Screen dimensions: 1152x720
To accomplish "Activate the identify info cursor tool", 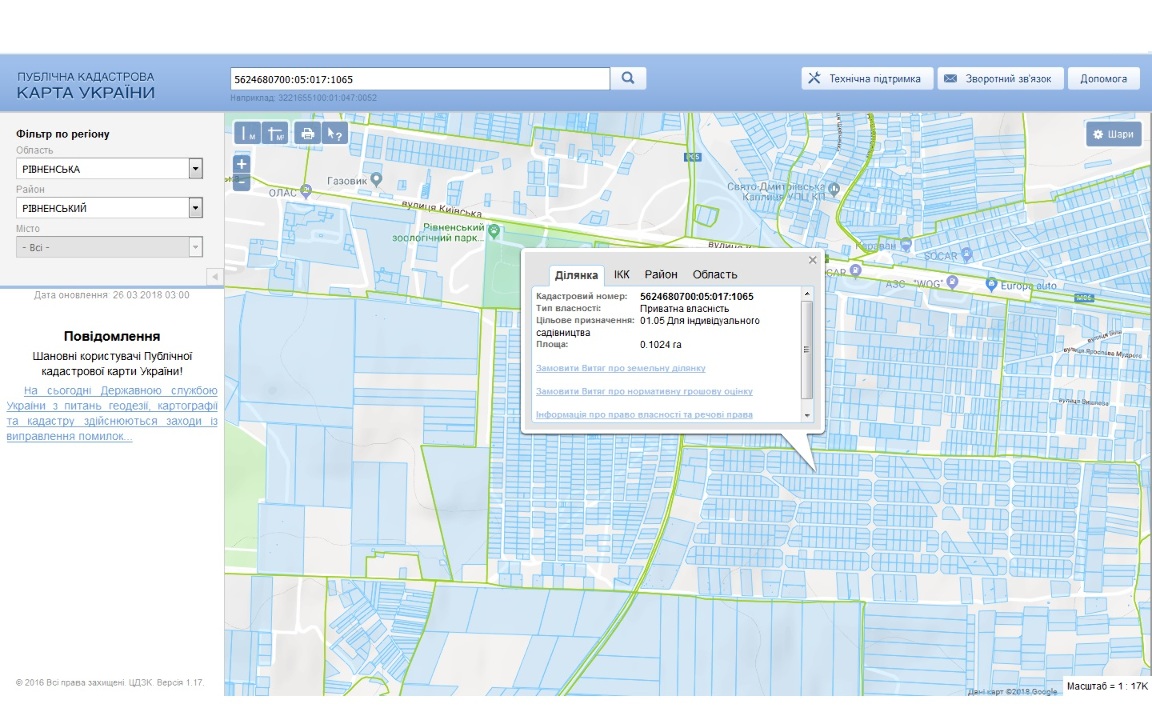I will (334, 134).
